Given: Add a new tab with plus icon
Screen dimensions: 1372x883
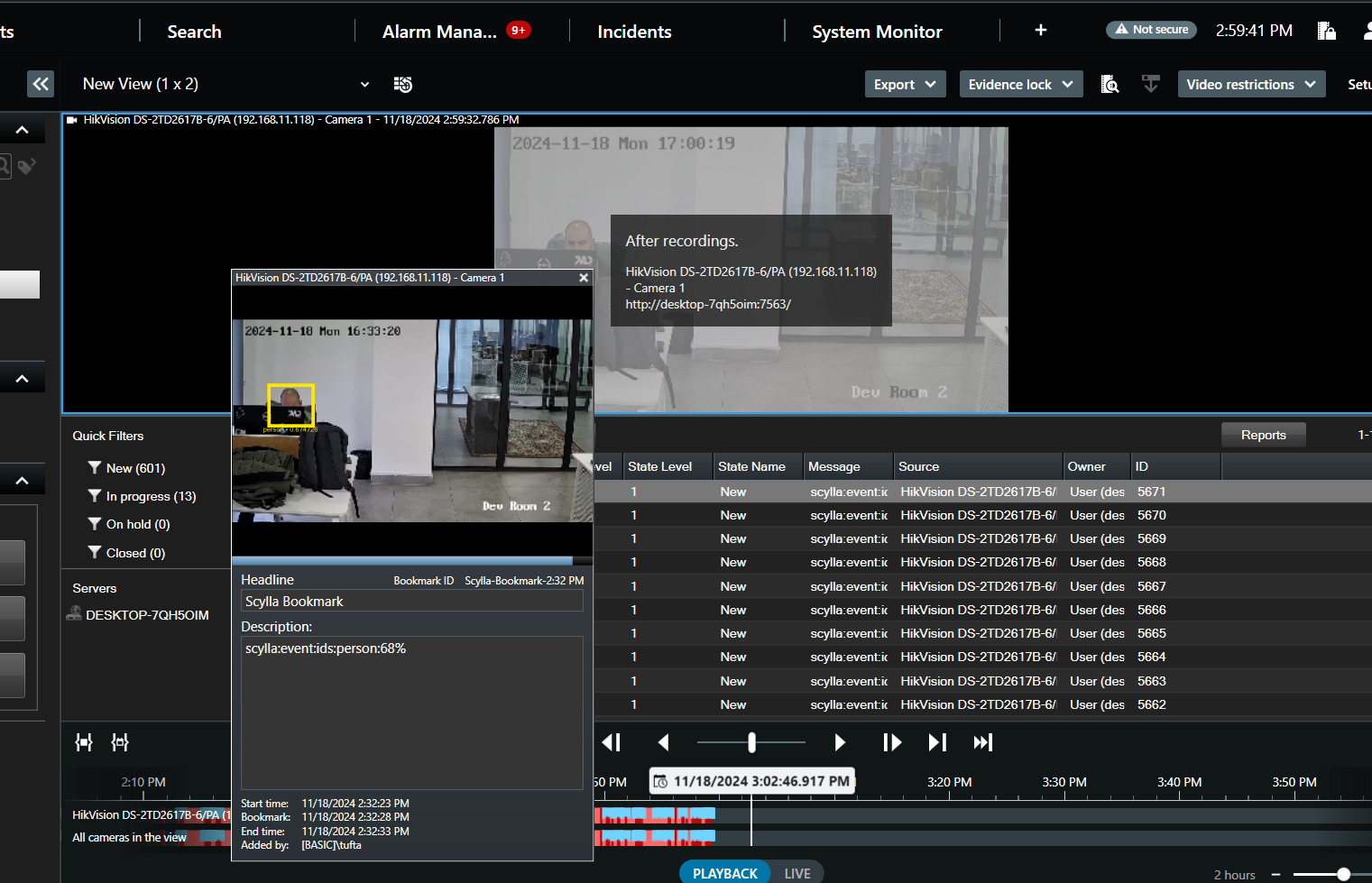Looking at the screenshot, I should point(1040,31).
